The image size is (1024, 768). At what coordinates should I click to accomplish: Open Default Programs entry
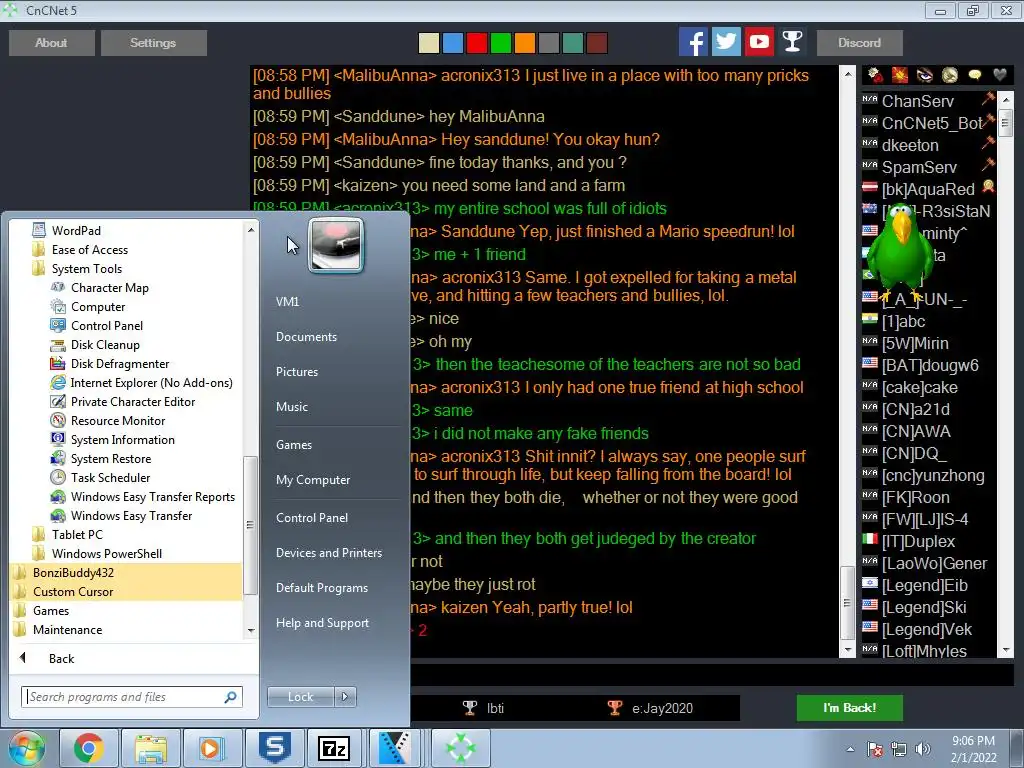[x=321, y=588]
